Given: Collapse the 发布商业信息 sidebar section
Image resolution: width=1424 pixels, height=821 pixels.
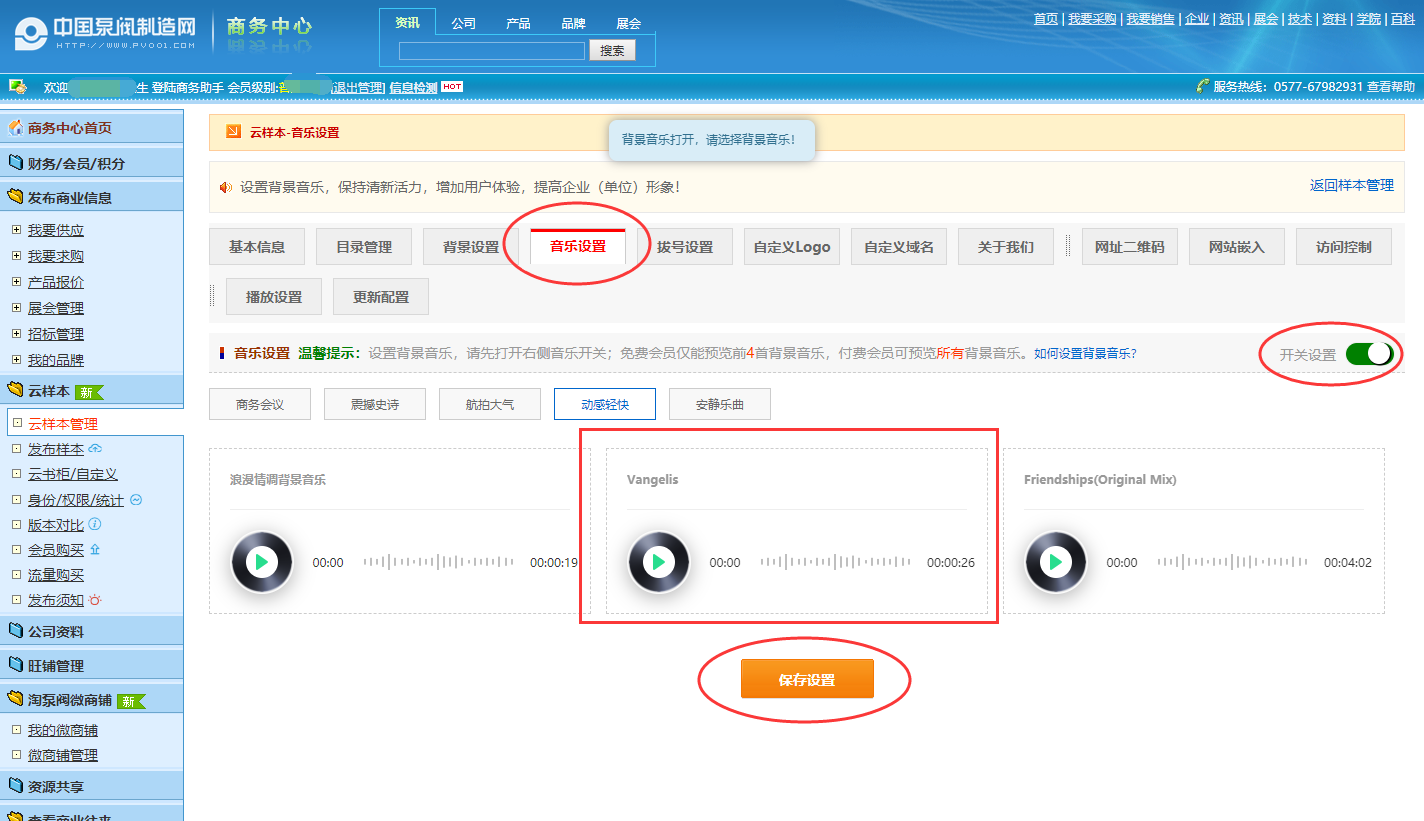Looking at the screenshot, I should point(69,197).
